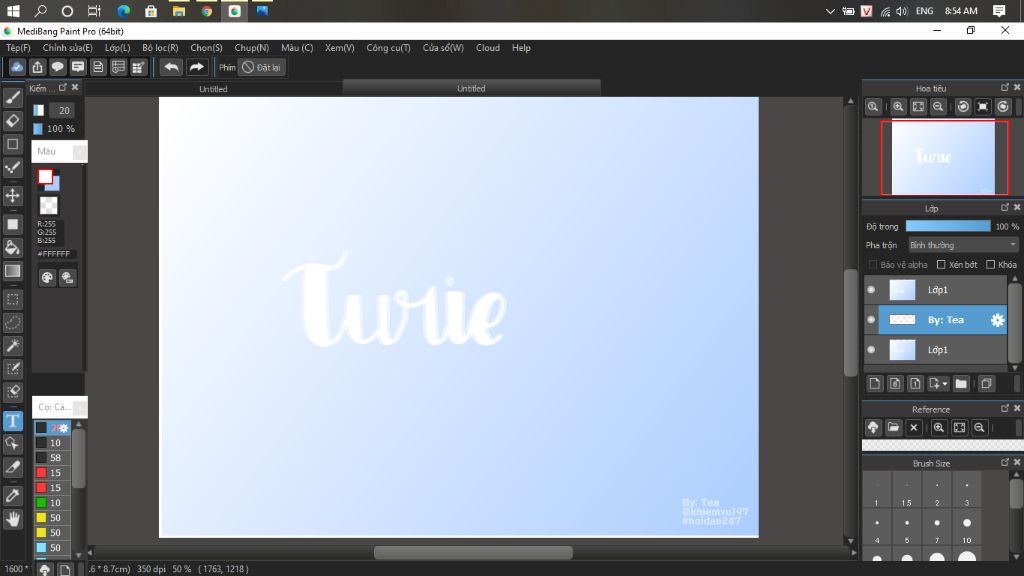Select the green brush preset 10
This screenshot has height=576, width=1024.
(x=52, y=503)
